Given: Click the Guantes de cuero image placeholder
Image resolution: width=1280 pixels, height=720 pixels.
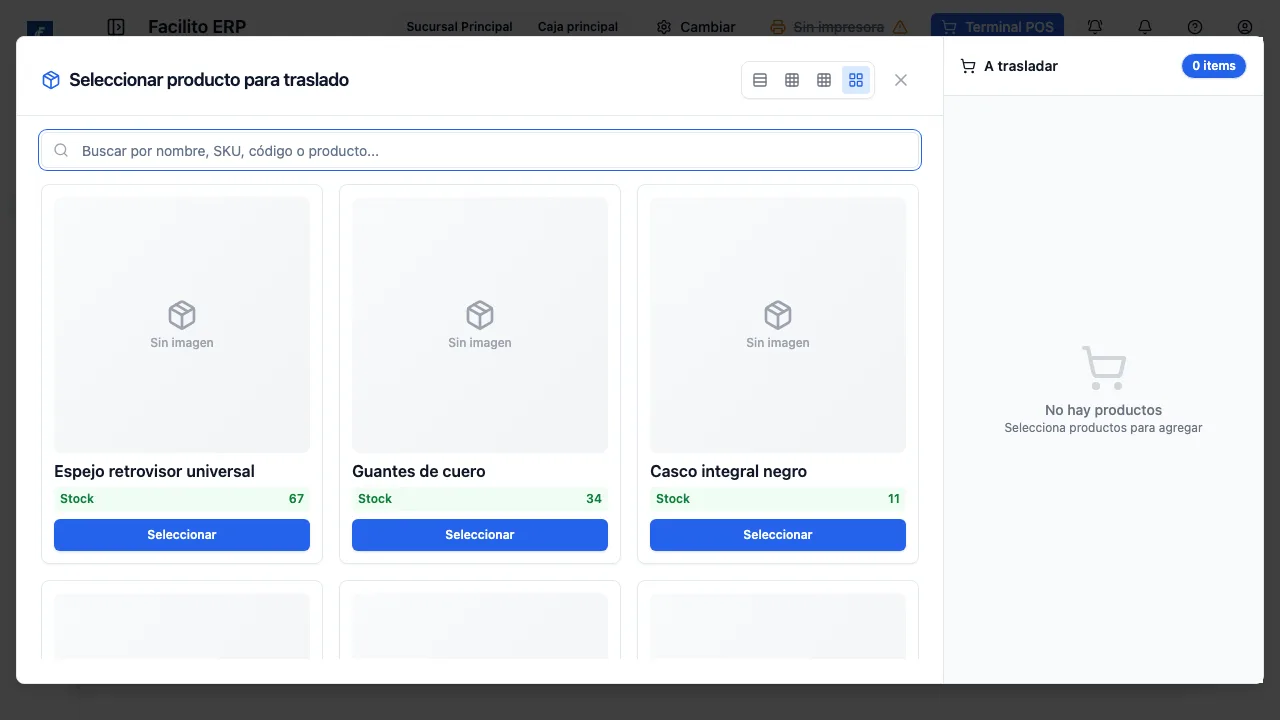Looking at the screenshot, I should click(480, 325).
